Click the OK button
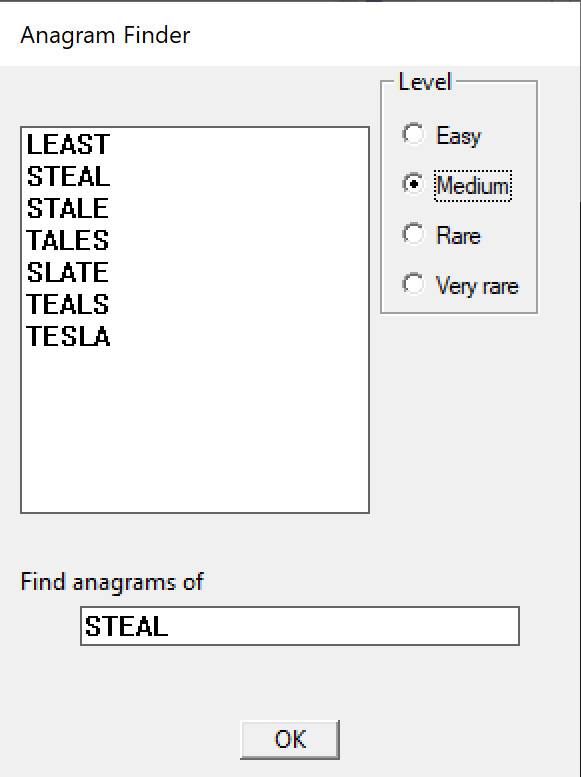581x777 pixels. coord(290,739)
